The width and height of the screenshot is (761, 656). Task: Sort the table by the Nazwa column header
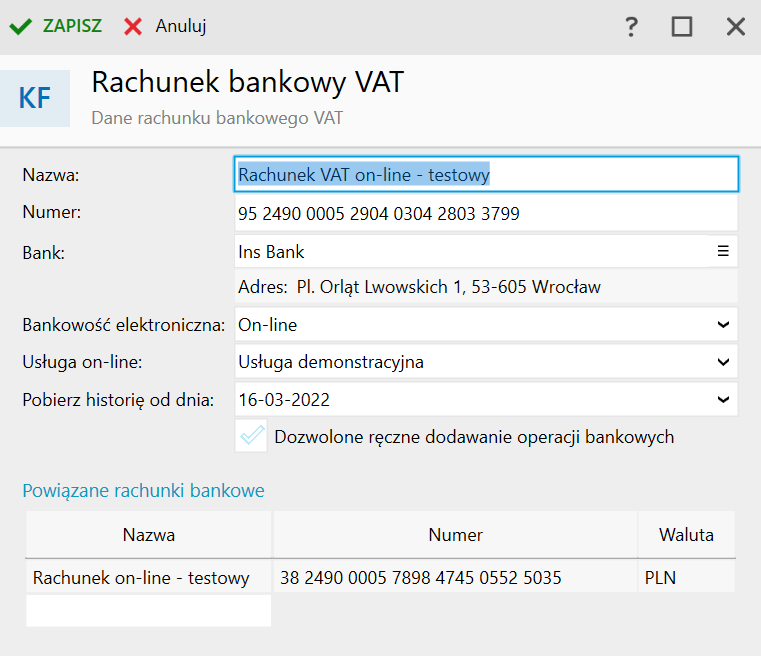[149, 535]
